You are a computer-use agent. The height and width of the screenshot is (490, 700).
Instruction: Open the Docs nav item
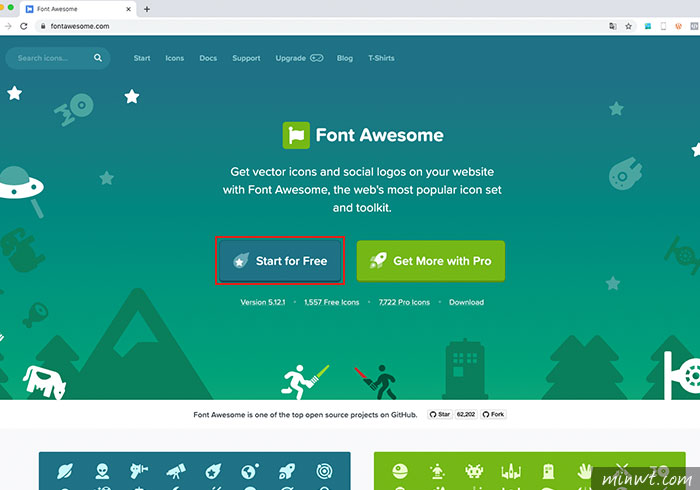208,58
